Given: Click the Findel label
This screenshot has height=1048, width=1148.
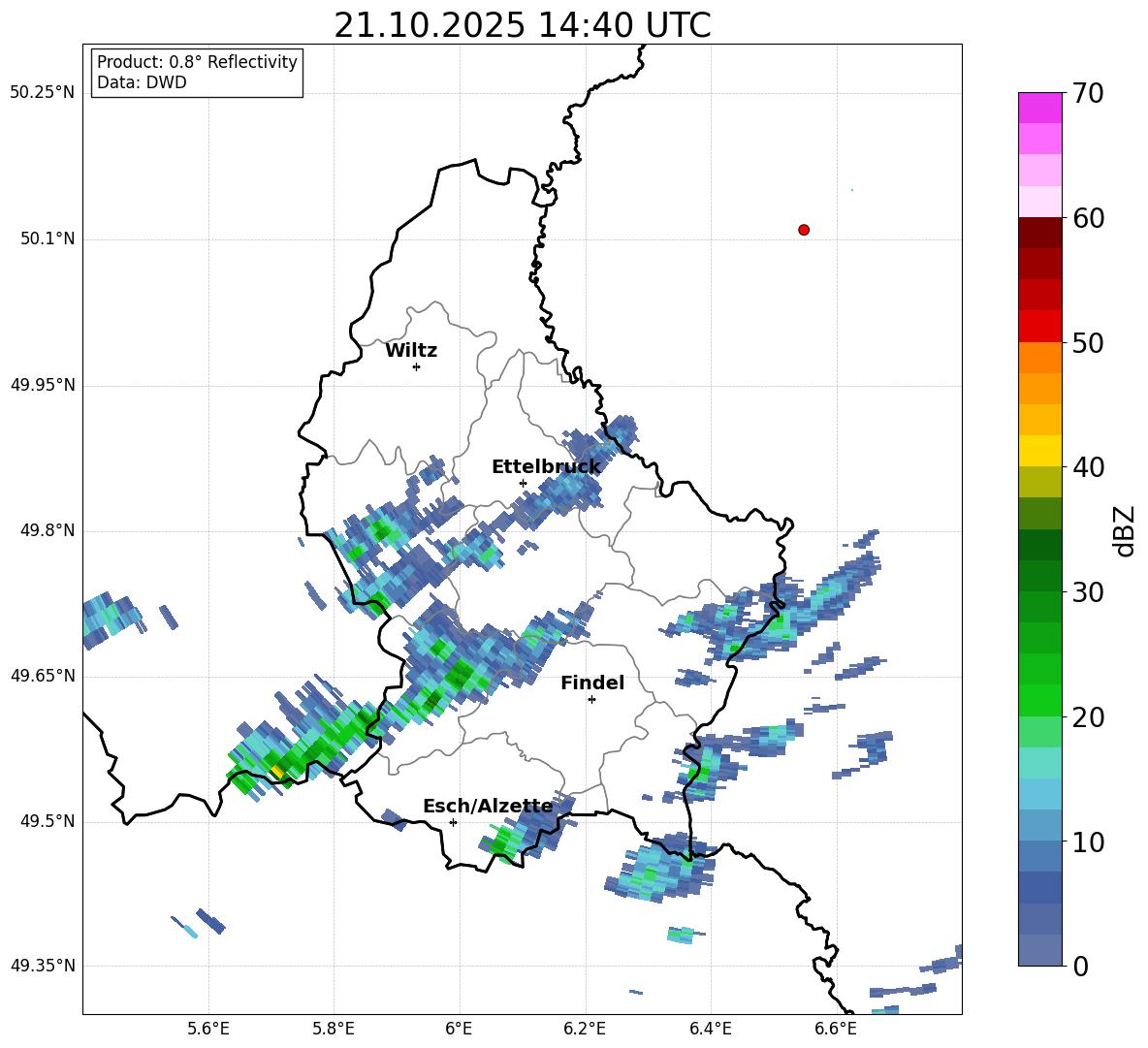Looking at the screenshot, I should (592, 683).
